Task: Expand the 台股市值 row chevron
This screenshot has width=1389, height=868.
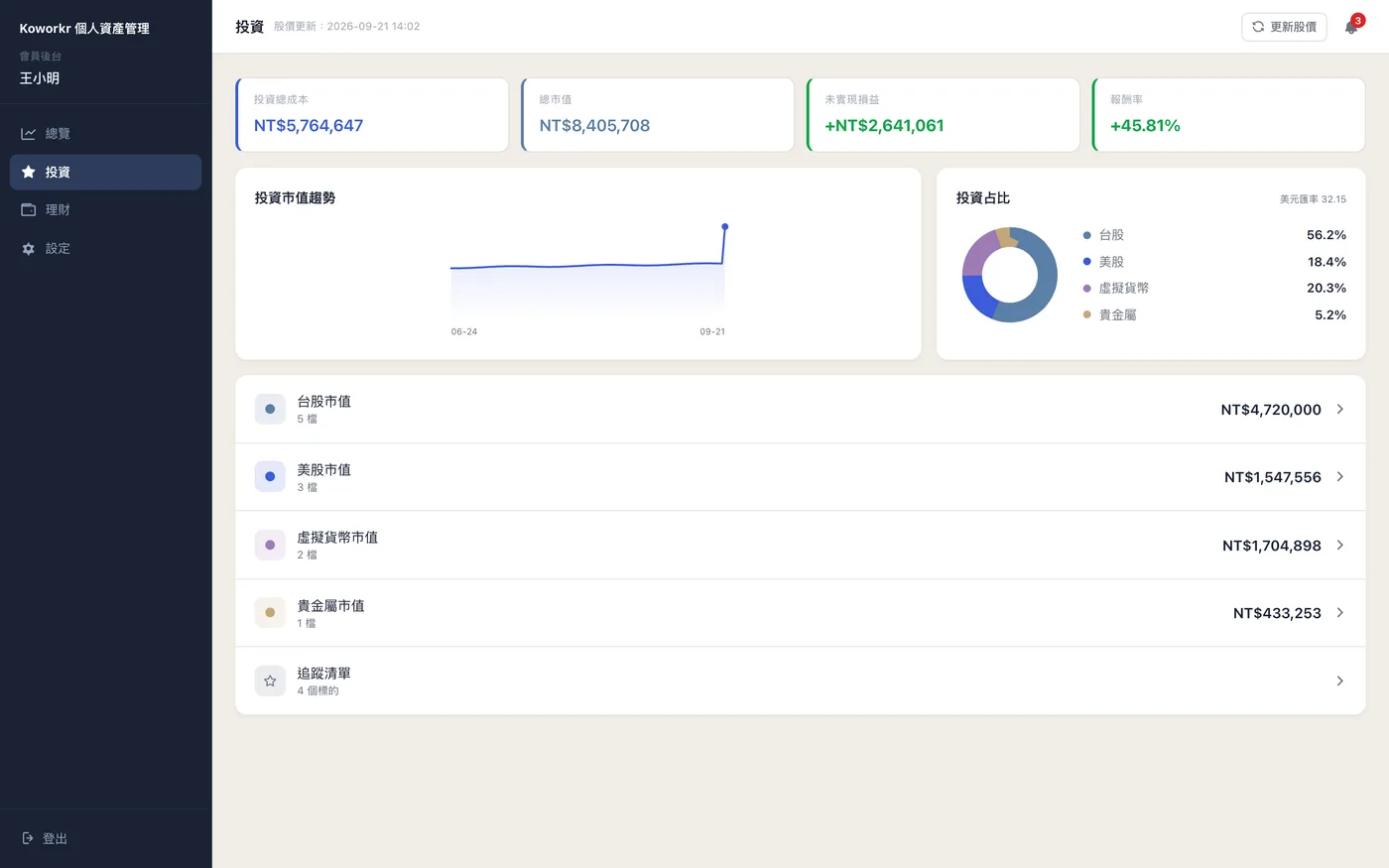Action: [x=1339, y=409]
